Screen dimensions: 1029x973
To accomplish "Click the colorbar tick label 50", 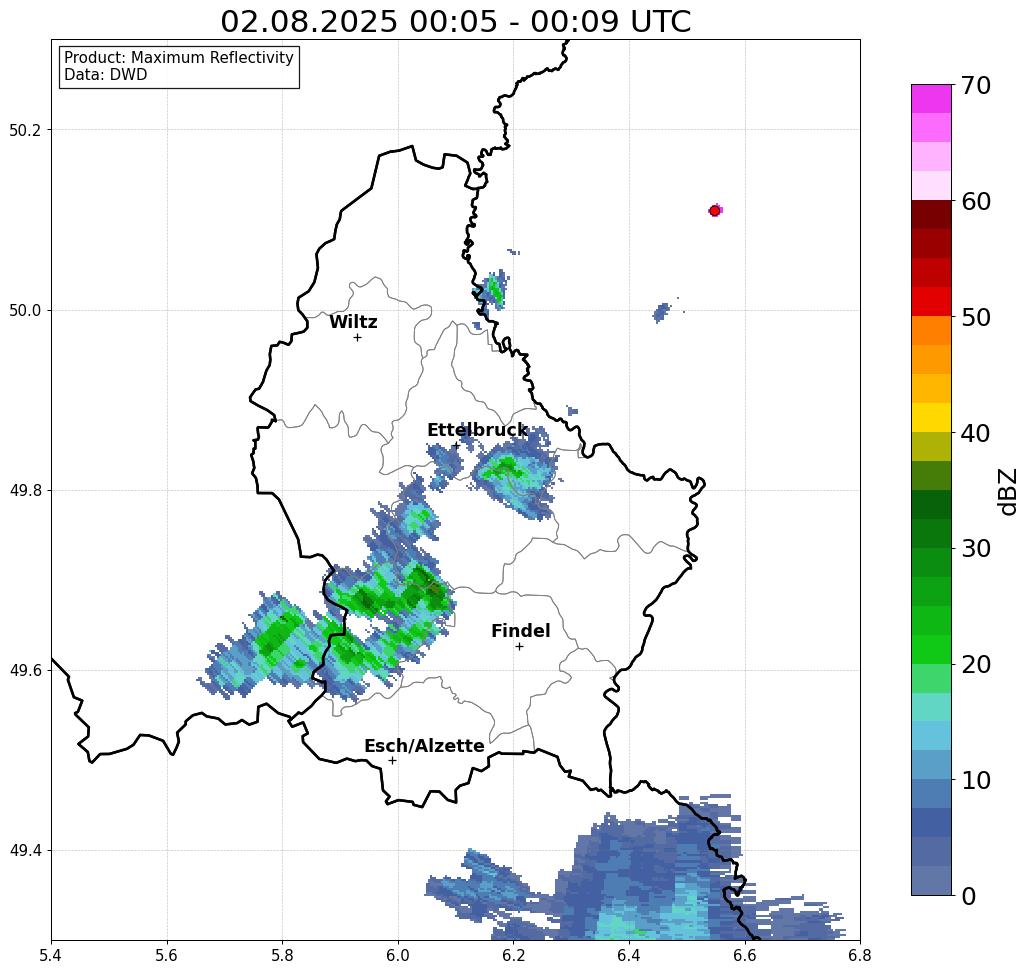I will click(976, 318).
